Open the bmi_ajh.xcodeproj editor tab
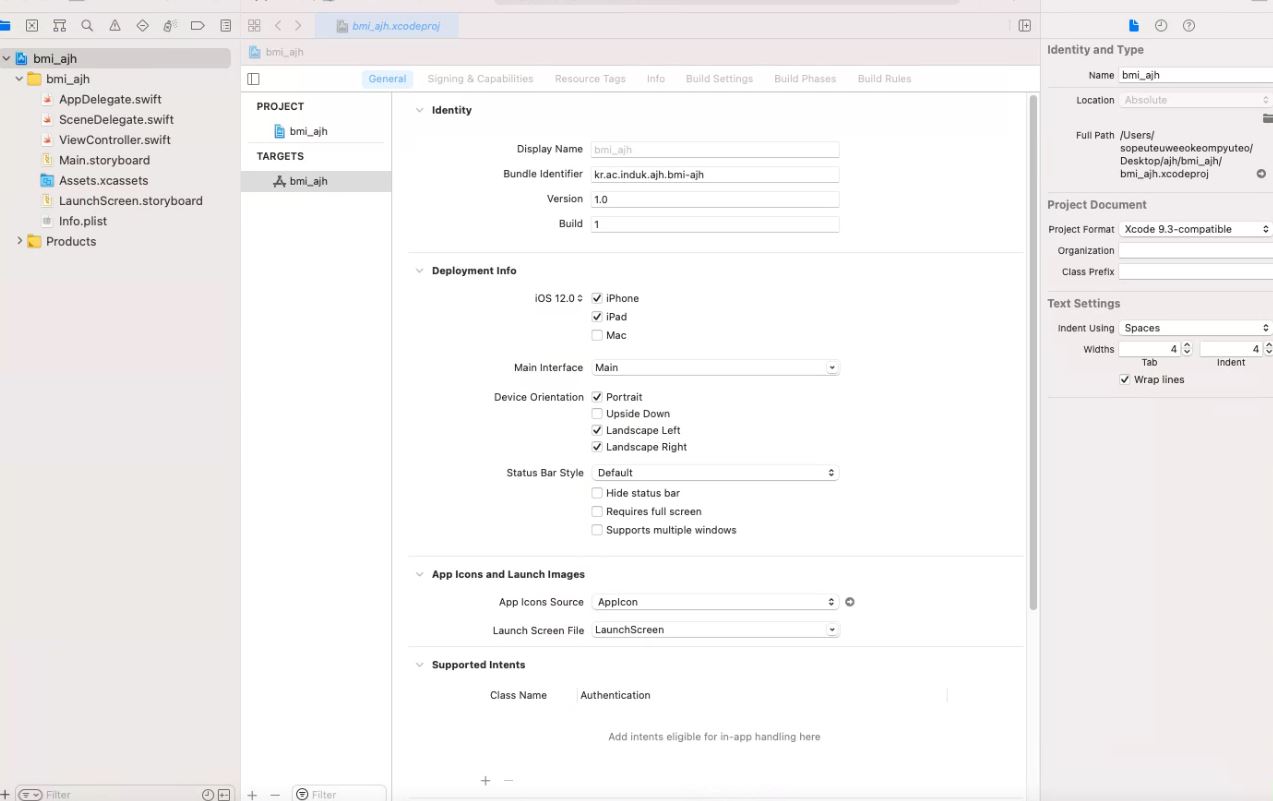 pyautogui.click(x=387, y=26)
